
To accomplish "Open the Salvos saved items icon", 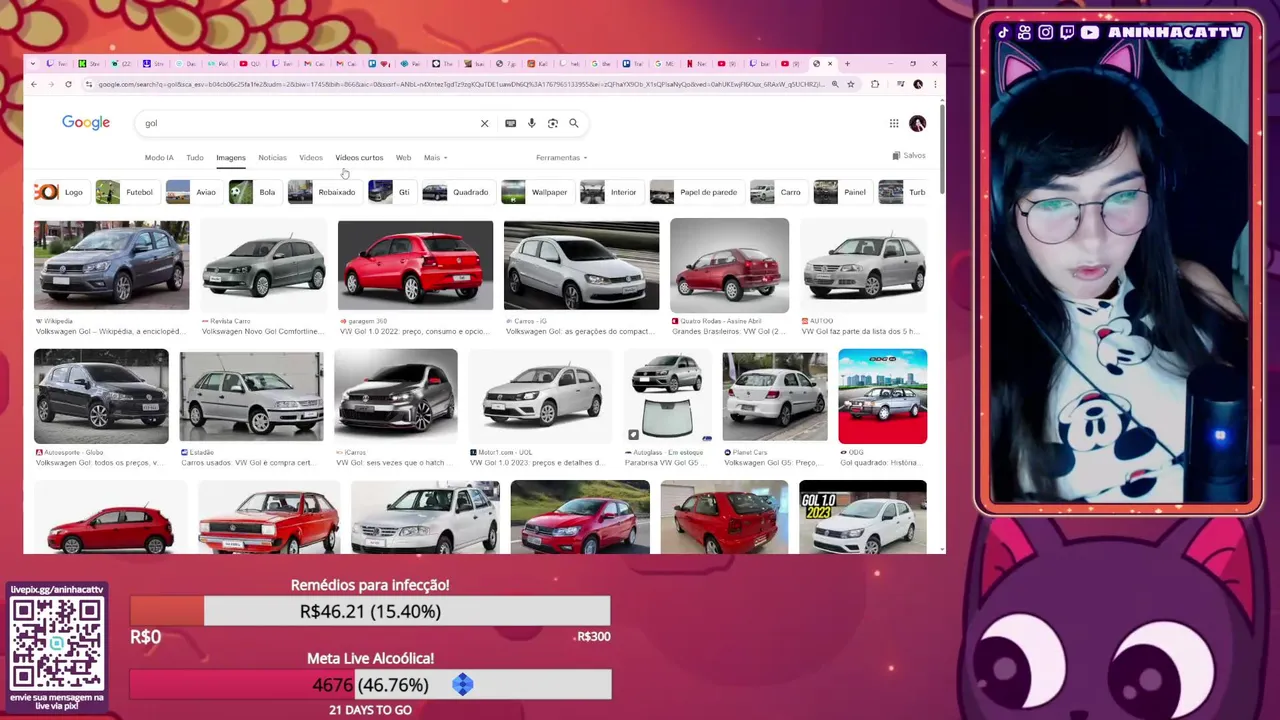I will (909, 156).
